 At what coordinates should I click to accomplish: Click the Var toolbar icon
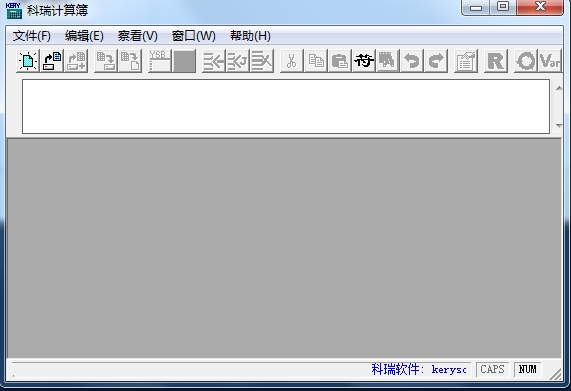click(550, 61)
